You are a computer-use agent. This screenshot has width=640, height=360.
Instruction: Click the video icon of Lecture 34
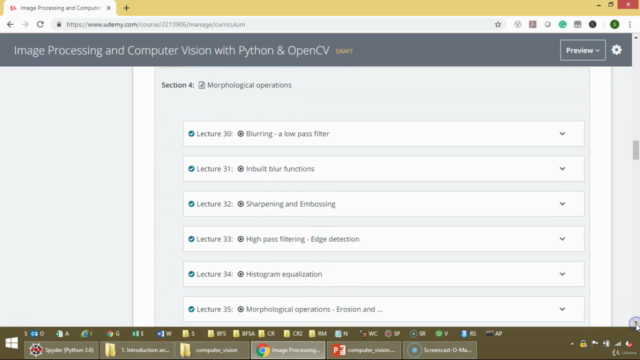[x=240, y=274]
